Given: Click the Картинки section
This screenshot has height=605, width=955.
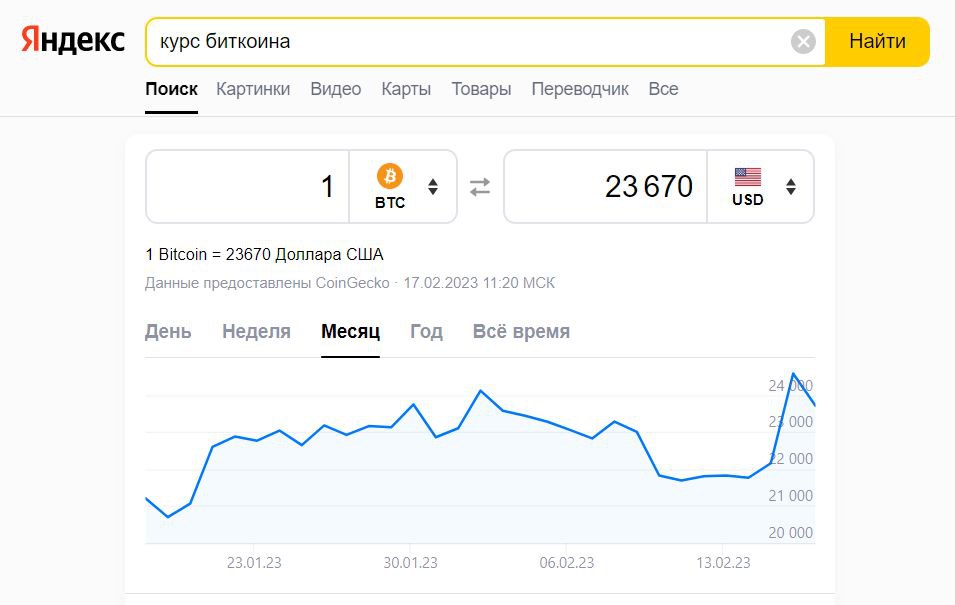Looking at the screenshot, I should pyautogui.click(x=251, y=89).
